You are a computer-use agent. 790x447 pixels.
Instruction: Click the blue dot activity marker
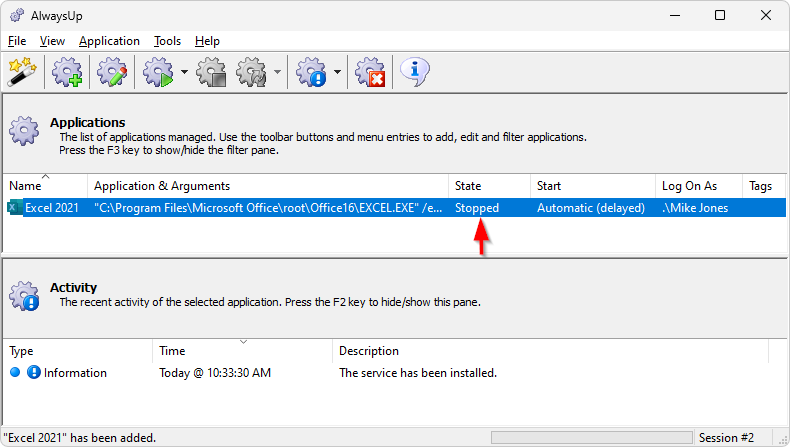(x=15, y=372)
